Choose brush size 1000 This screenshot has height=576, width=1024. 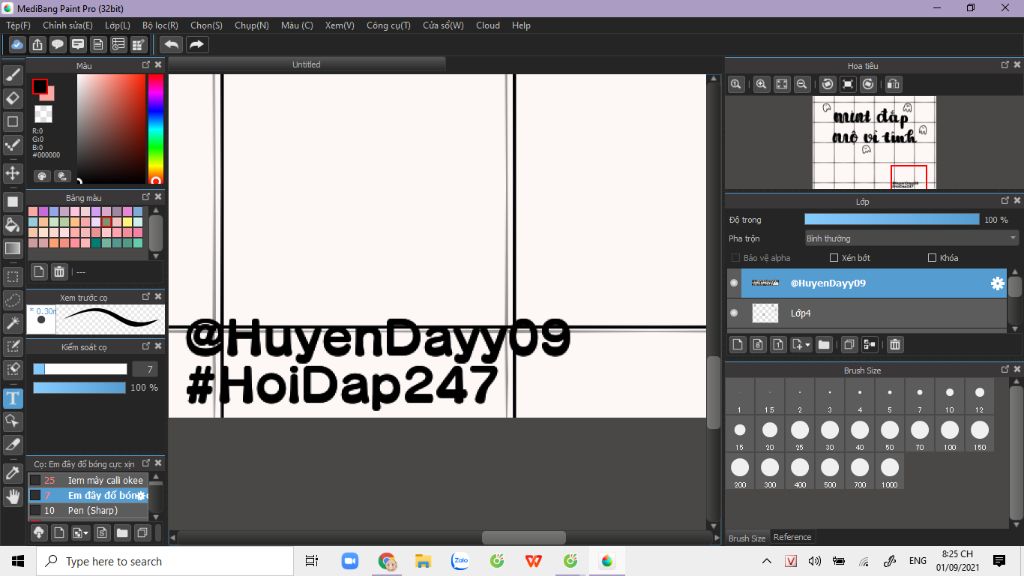(889, 472)
